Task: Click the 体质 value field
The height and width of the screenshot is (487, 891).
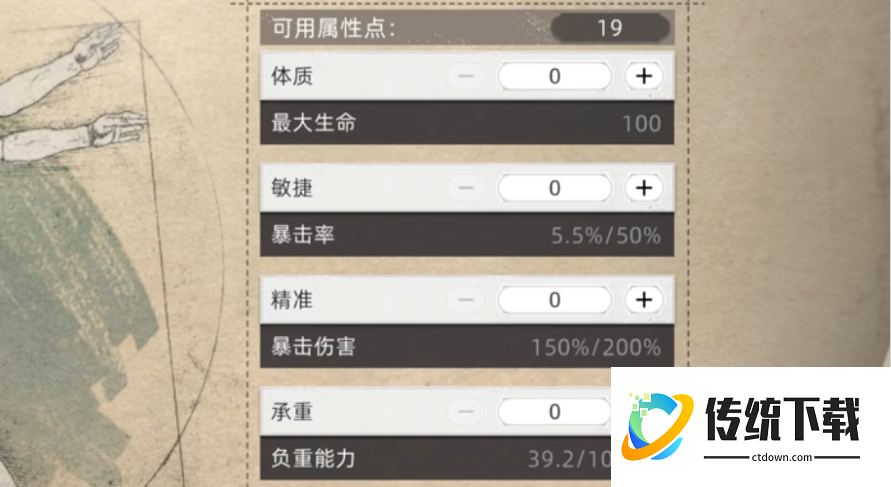Action: pyautogui.click(x=554, y=76)
